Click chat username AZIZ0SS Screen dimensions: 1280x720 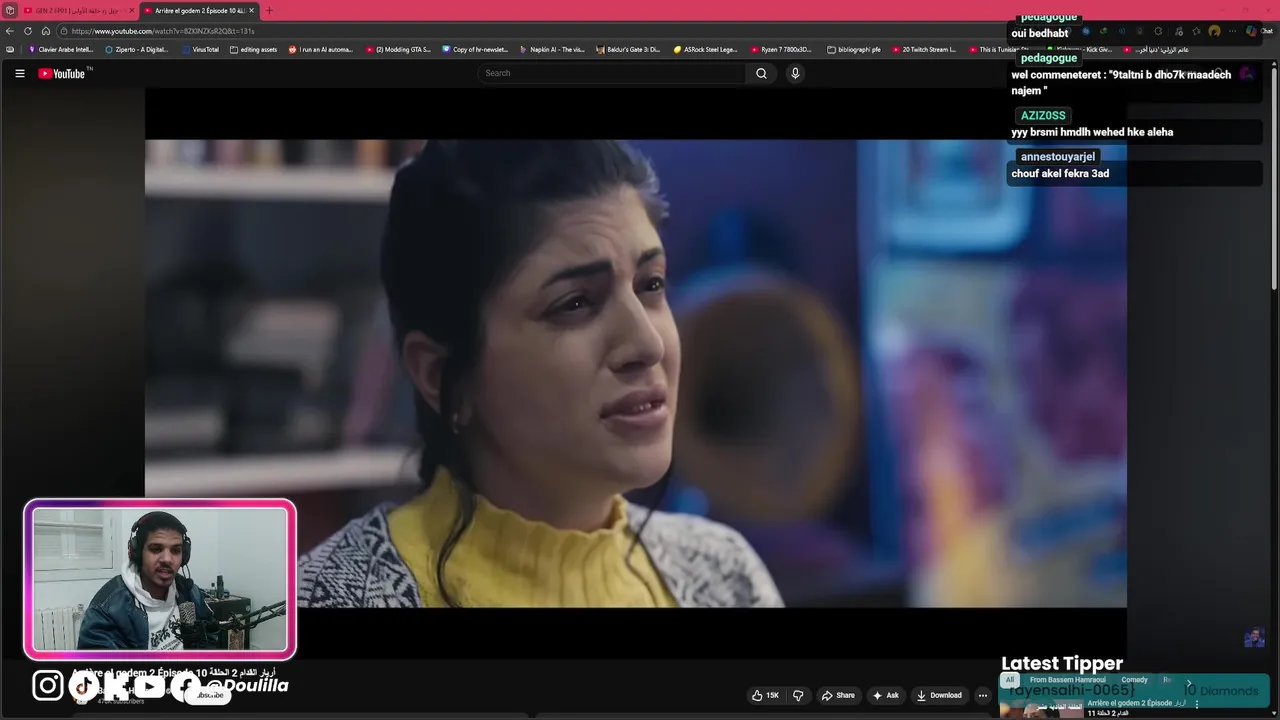coord(1043,115)
